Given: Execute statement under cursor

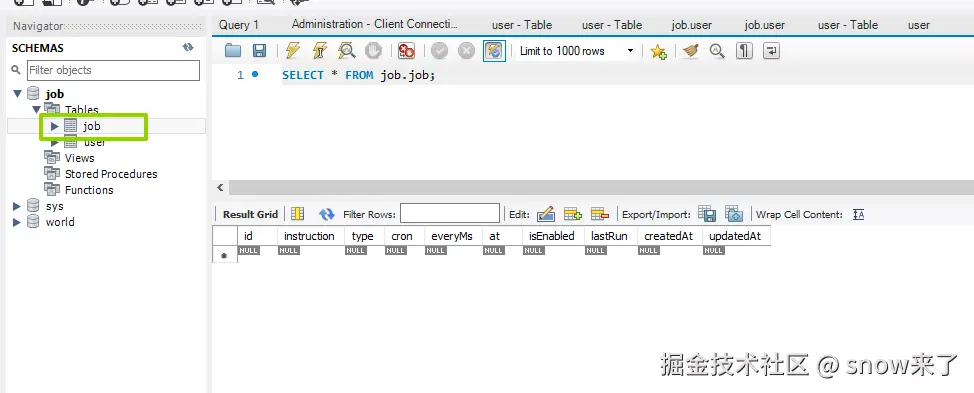Looking at the screenshot, I should click(319, 51).
